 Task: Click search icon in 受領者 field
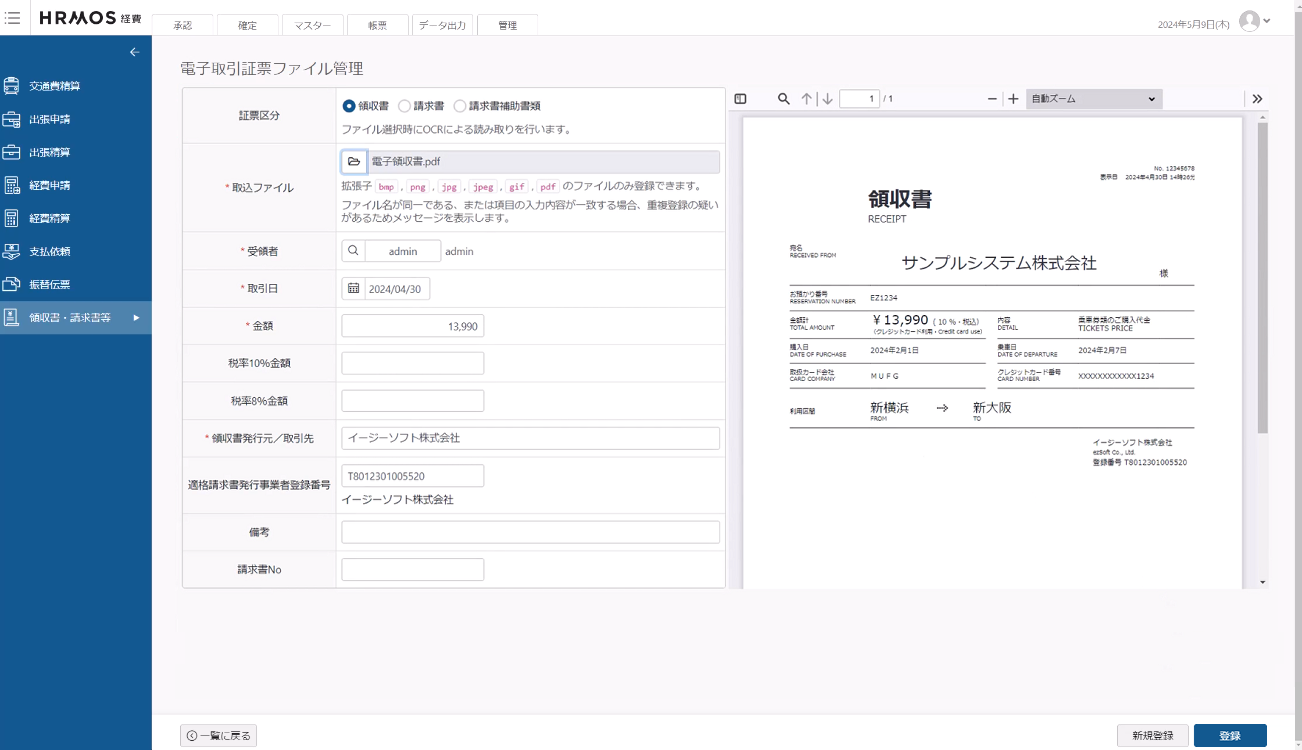click(354, 251)
